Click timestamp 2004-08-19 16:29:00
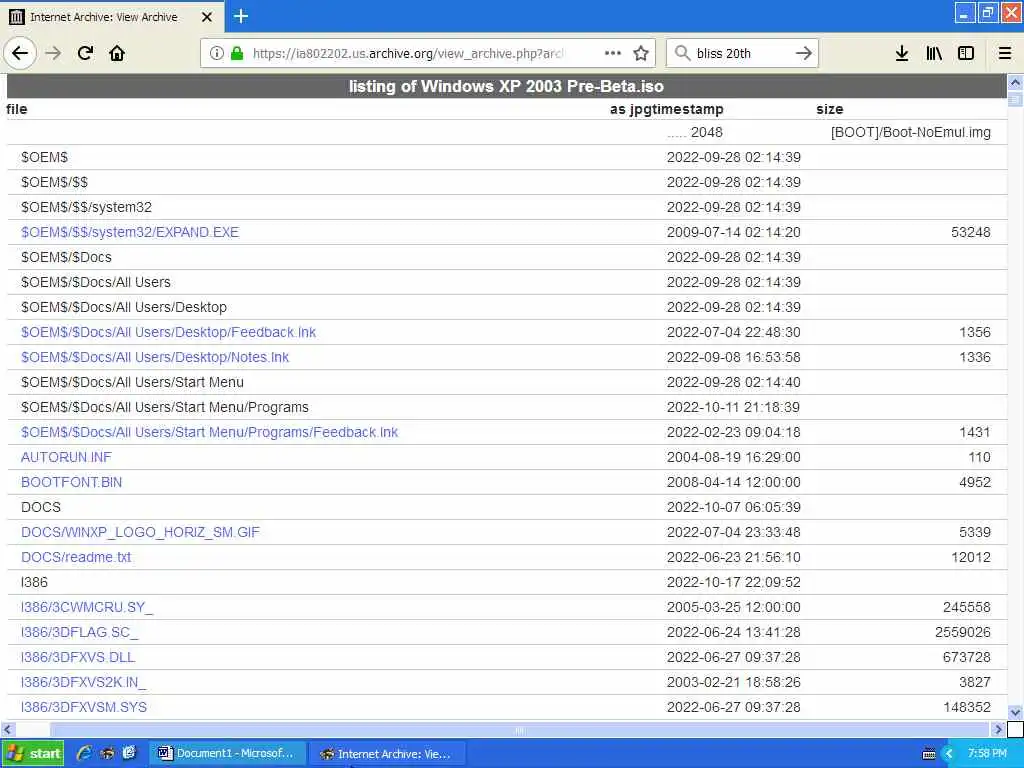Image resolution: width=1024 pixels, height=768 pixels. (x=733, y=457)
